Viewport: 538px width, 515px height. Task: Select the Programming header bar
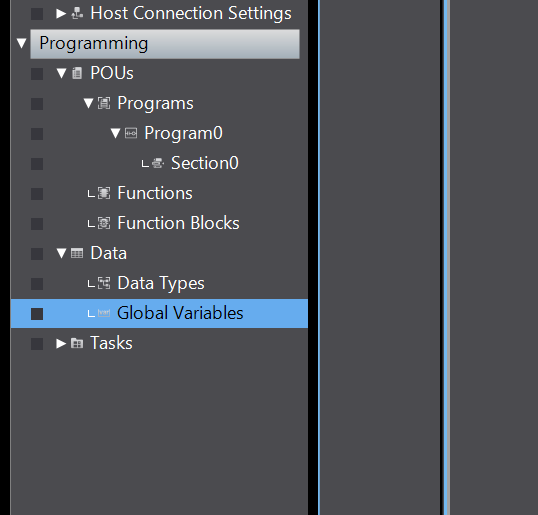point(165,44)
